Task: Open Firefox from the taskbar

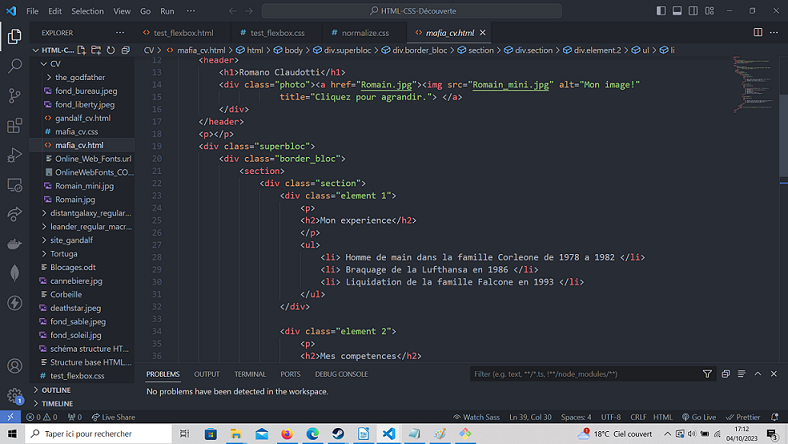Action: click(287, 433)
